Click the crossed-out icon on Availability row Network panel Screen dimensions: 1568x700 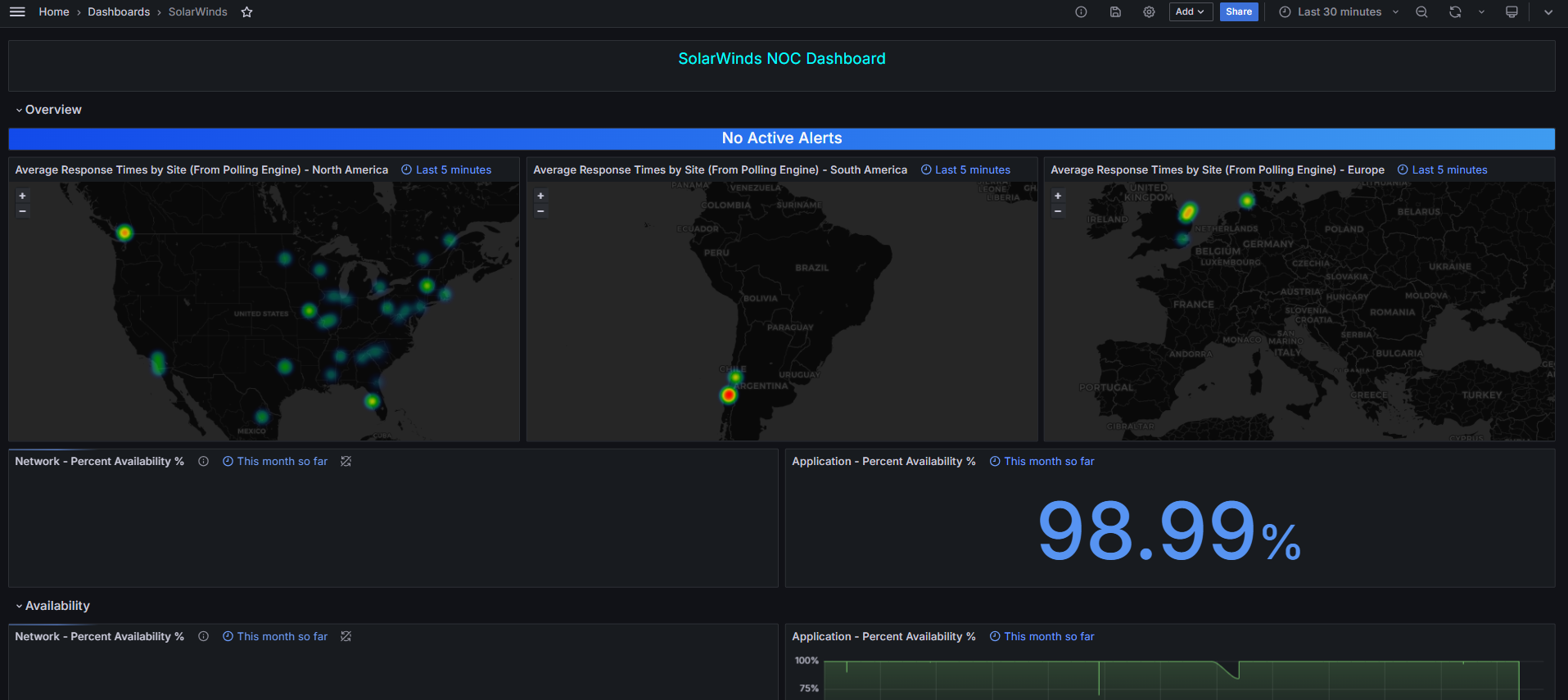(346, 637)
